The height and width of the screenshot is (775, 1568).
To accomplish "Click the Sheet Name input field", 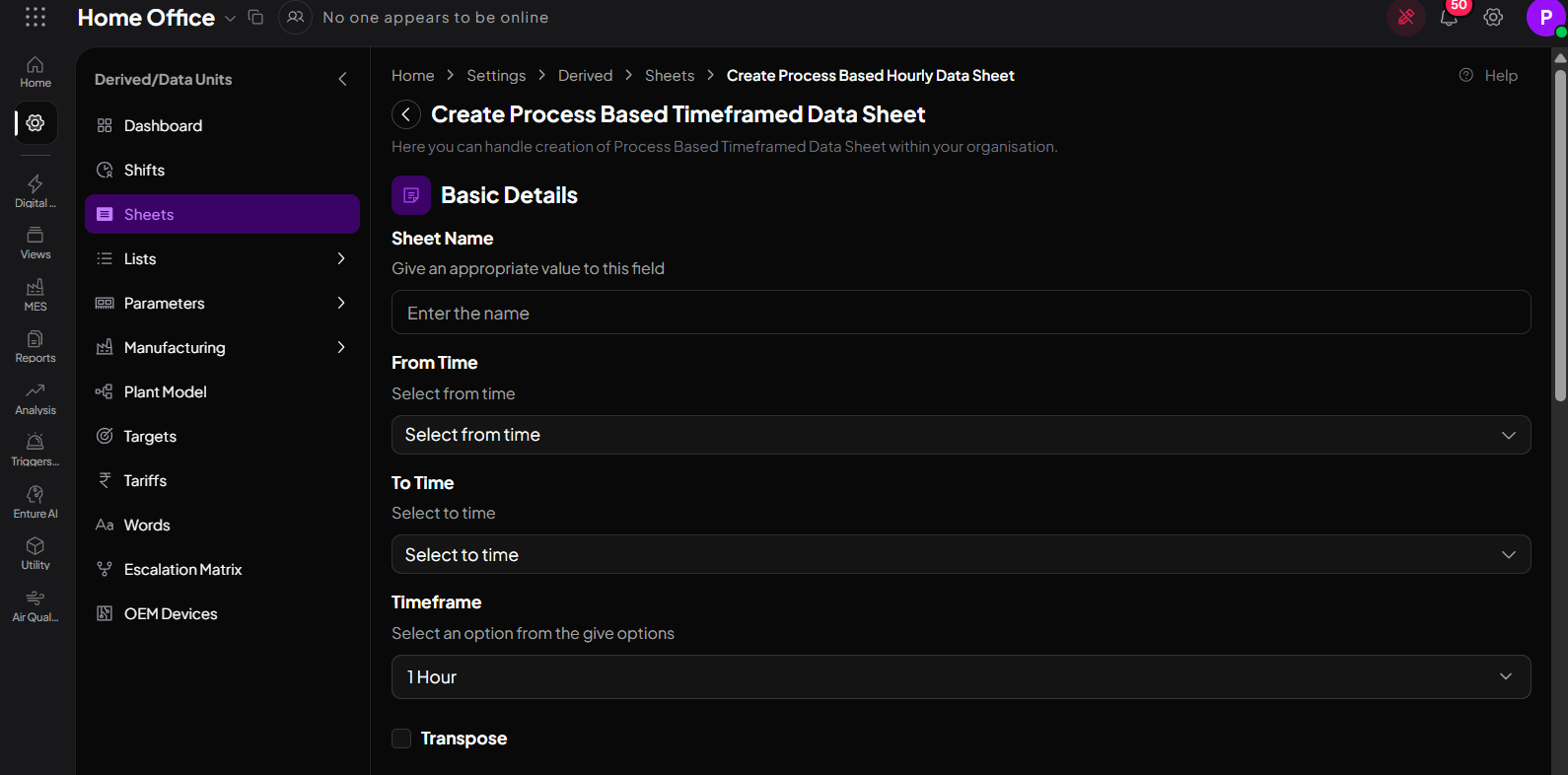I will click(x=961, y=313).
